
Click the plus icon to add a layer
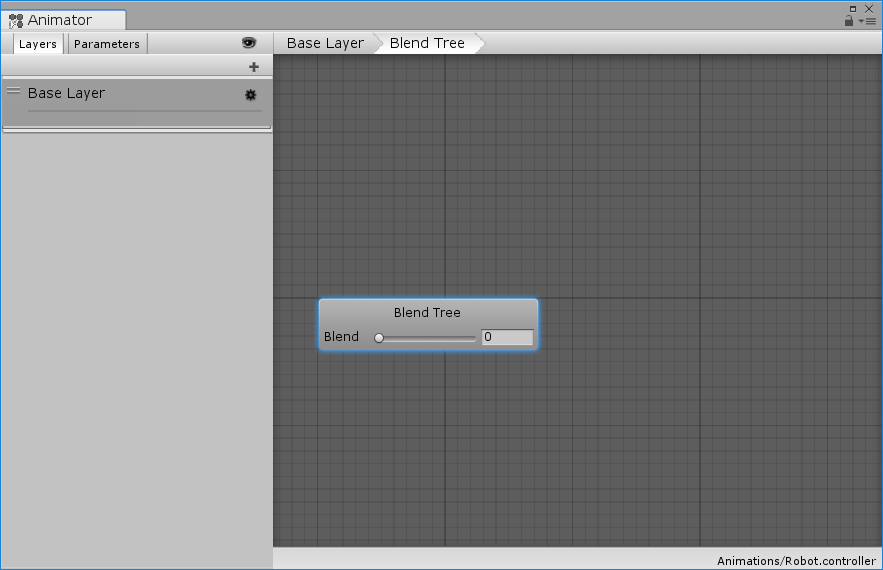tap(254, 67)
